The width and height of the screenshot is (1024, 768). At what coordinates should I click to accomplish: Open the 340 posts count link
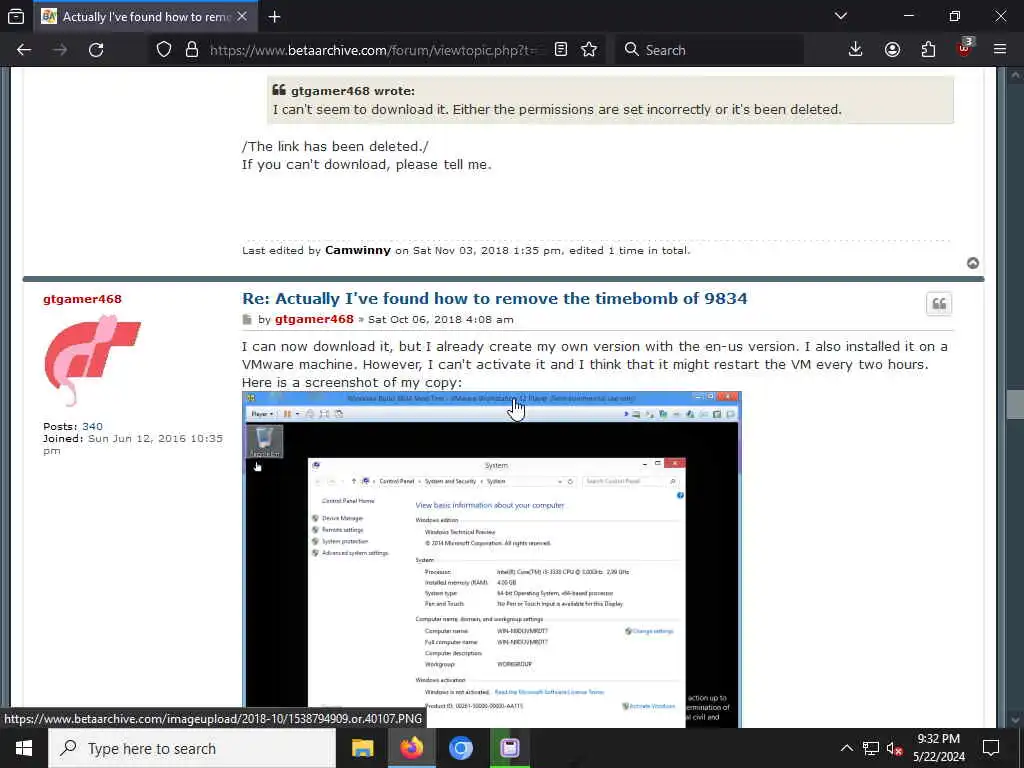92,426
